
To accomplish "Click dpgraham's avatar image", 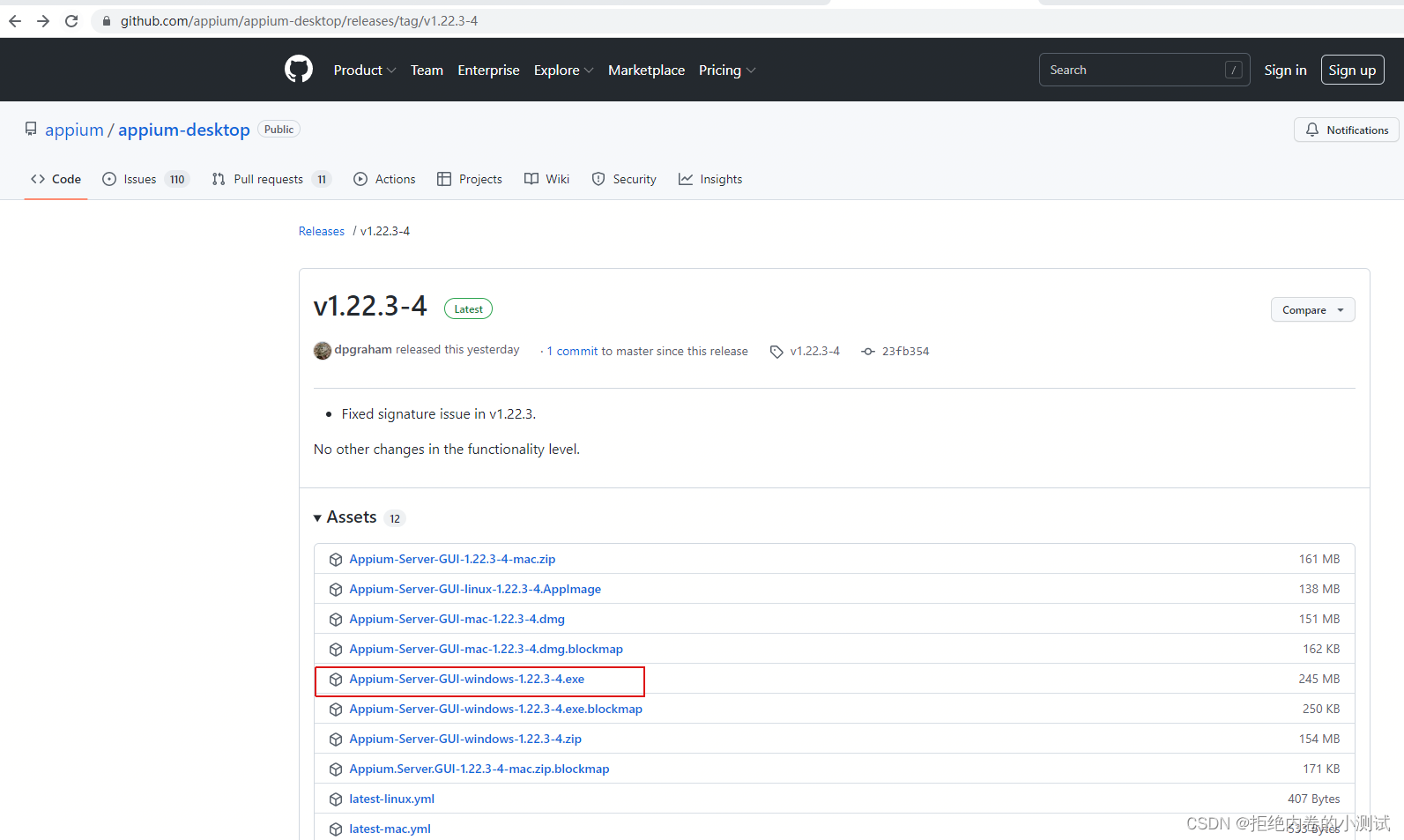I will point(323,351).
